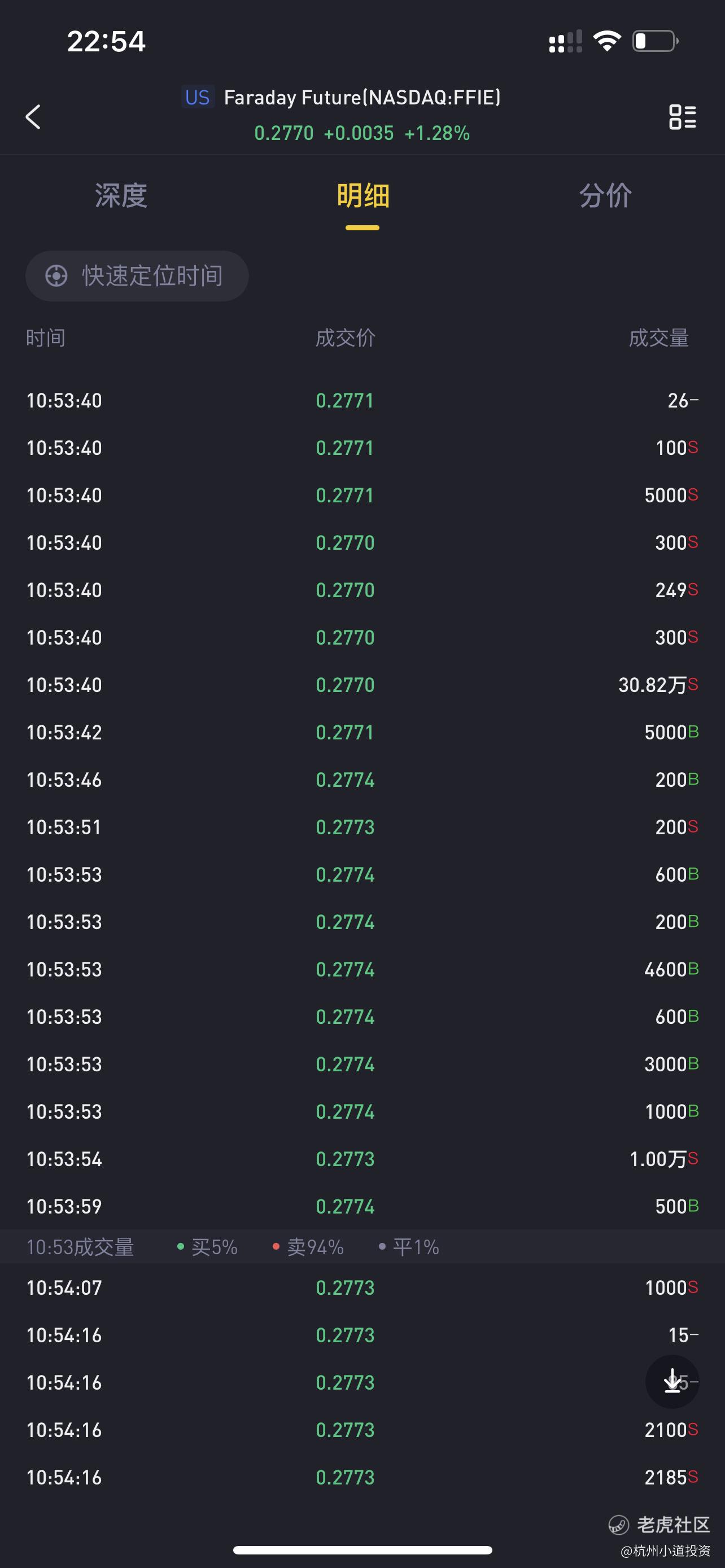This screenshot has height=1568, width=725.
Task: Tap the Faraday Future stock title
Action: (x=362, y=98)
